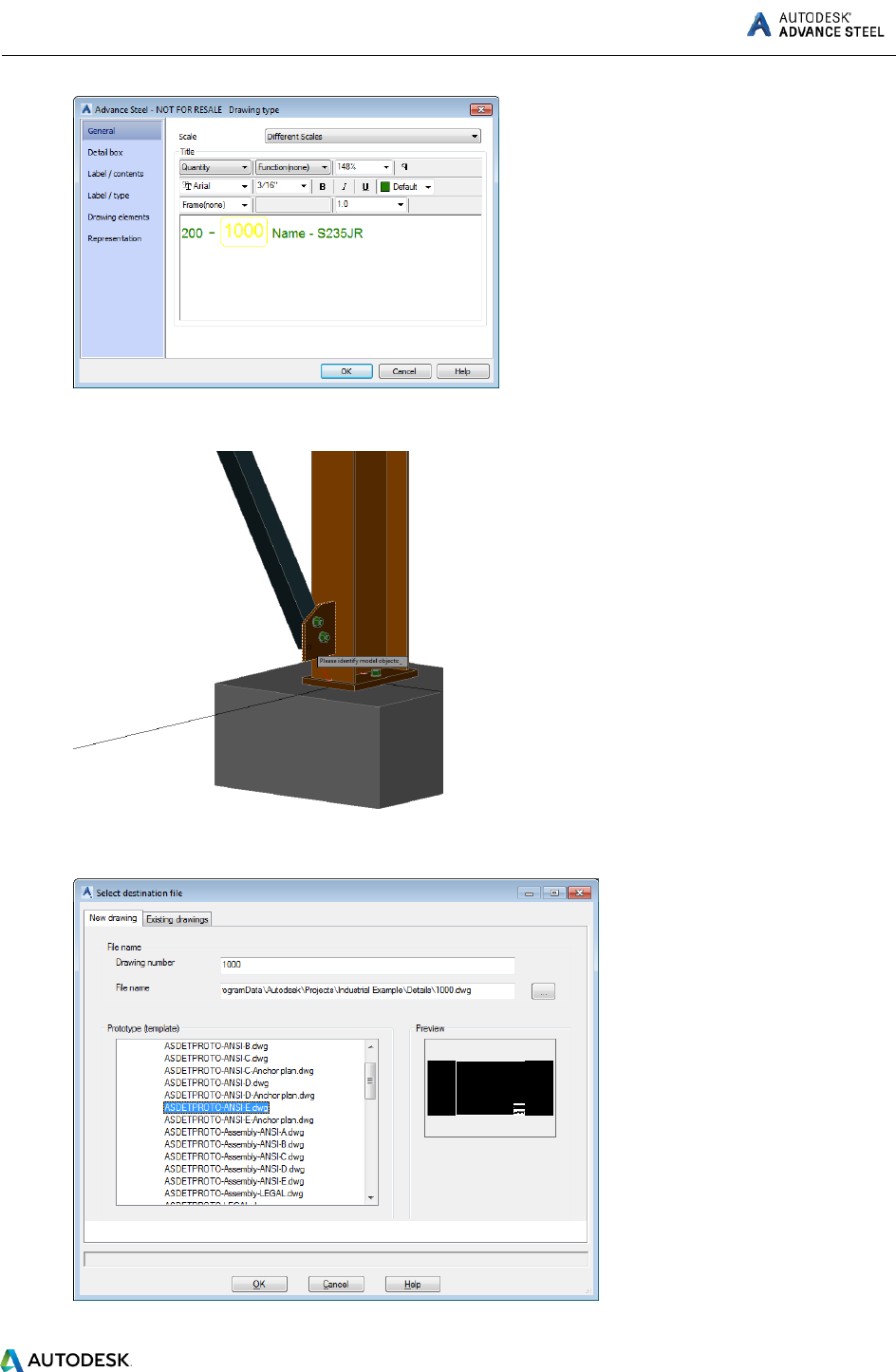Screen dimensions: 896x1372
Task: Click the disabled field next to Frame(none)
Action: [292, 205]
